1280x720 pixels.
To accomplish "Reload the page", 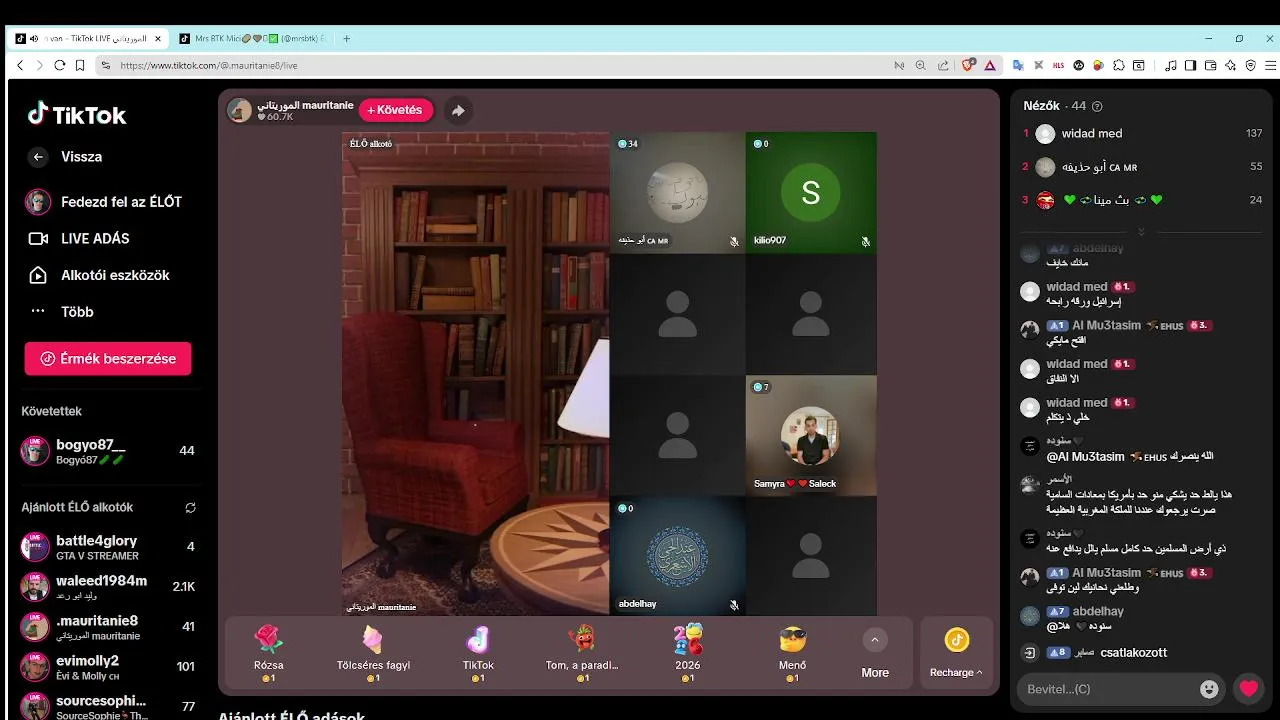I will pyautogui.click(x=60, y=65).
